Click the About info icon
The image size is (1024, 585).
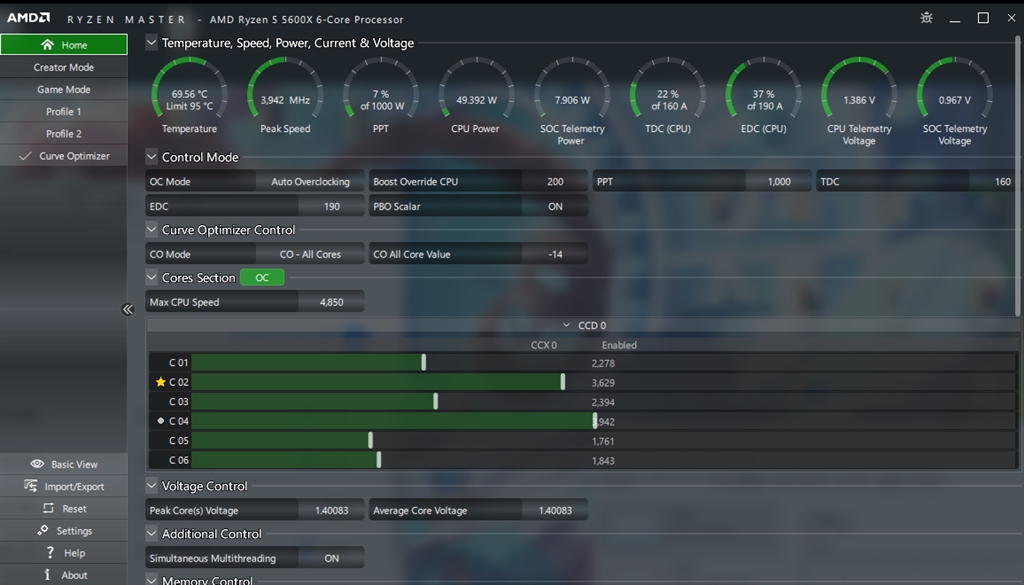tap(47, 575)
